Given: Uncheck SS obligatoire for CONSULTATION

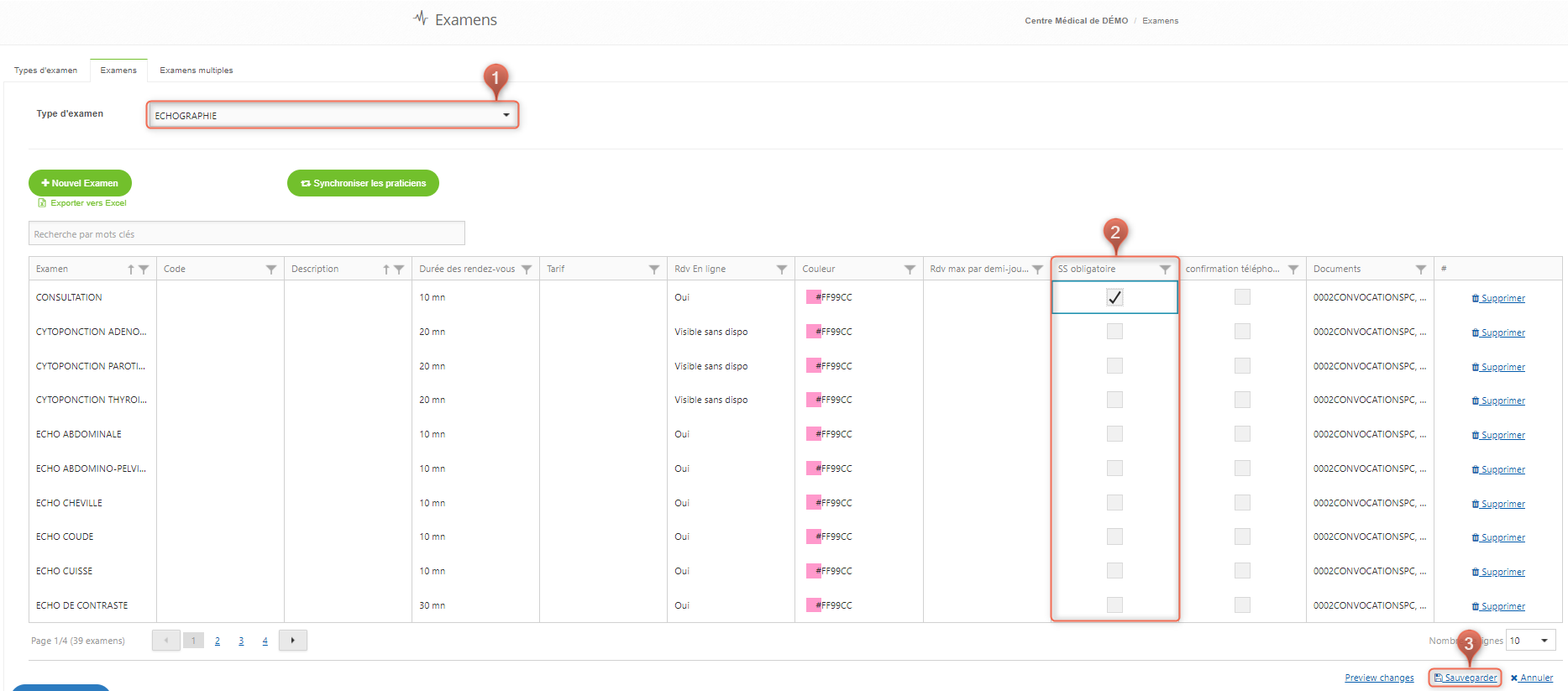Looking at the screenshot, I should point(1114,297).
